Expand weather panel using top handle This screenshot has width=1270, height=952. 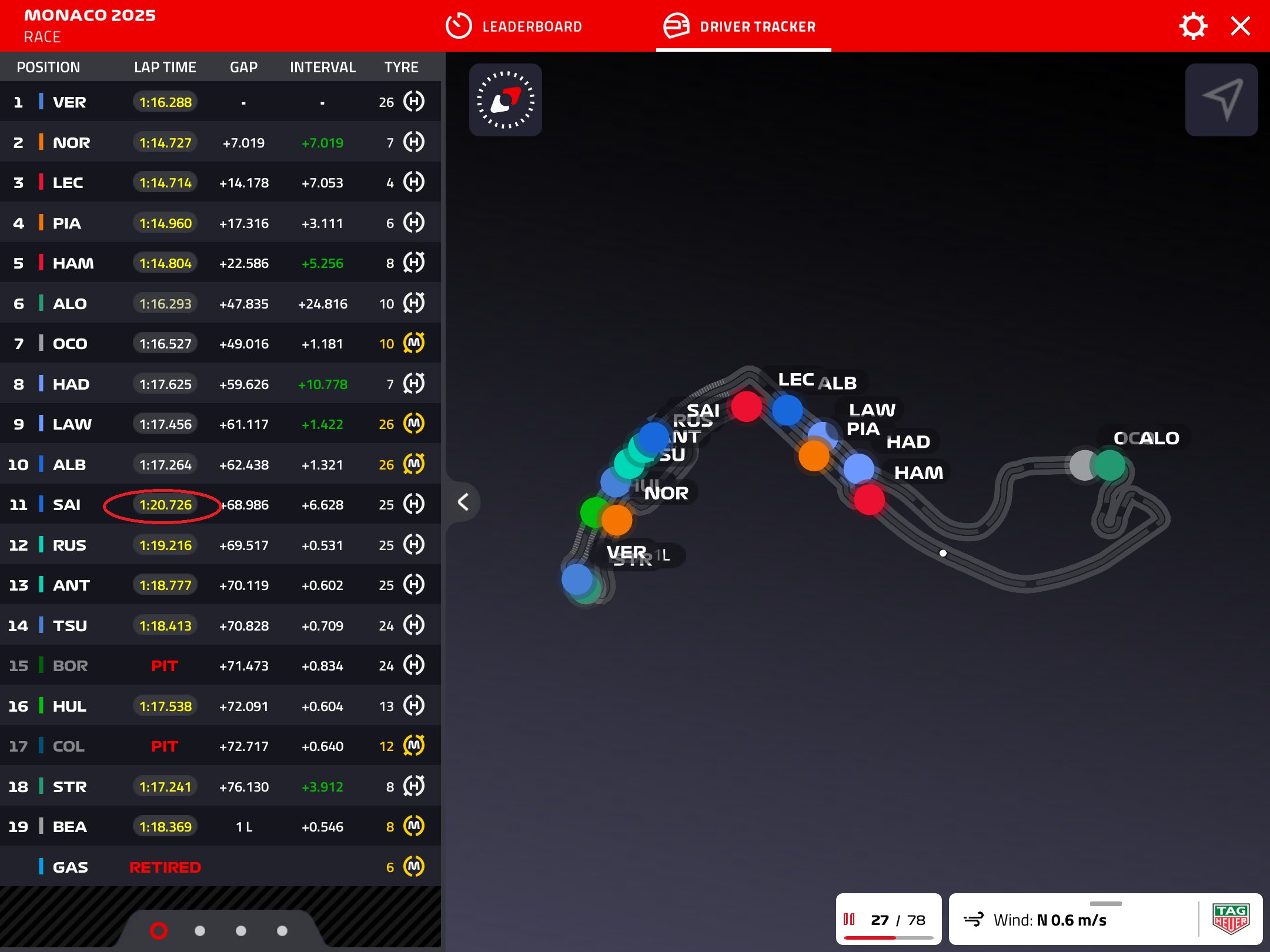click(1105, 903)
